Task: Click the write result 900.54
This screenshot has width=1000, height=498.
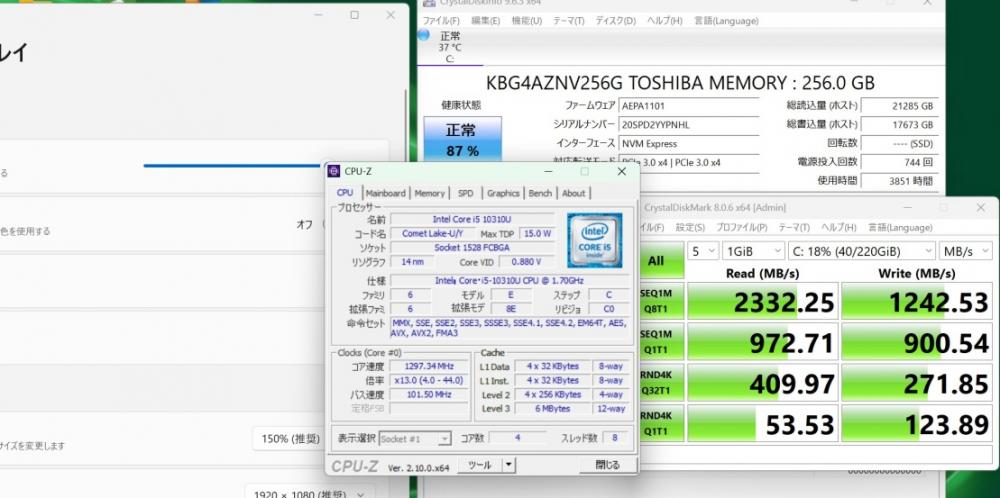Action: tap(917, 342)
